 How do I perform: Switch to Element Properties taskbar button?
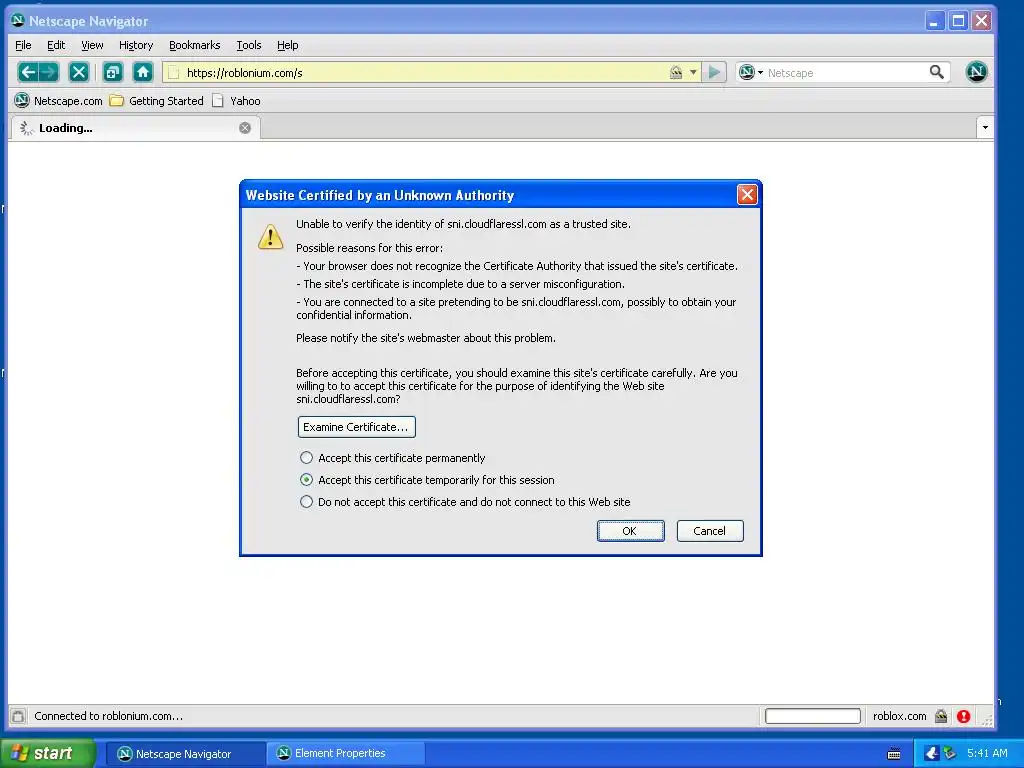click(346, 754)
